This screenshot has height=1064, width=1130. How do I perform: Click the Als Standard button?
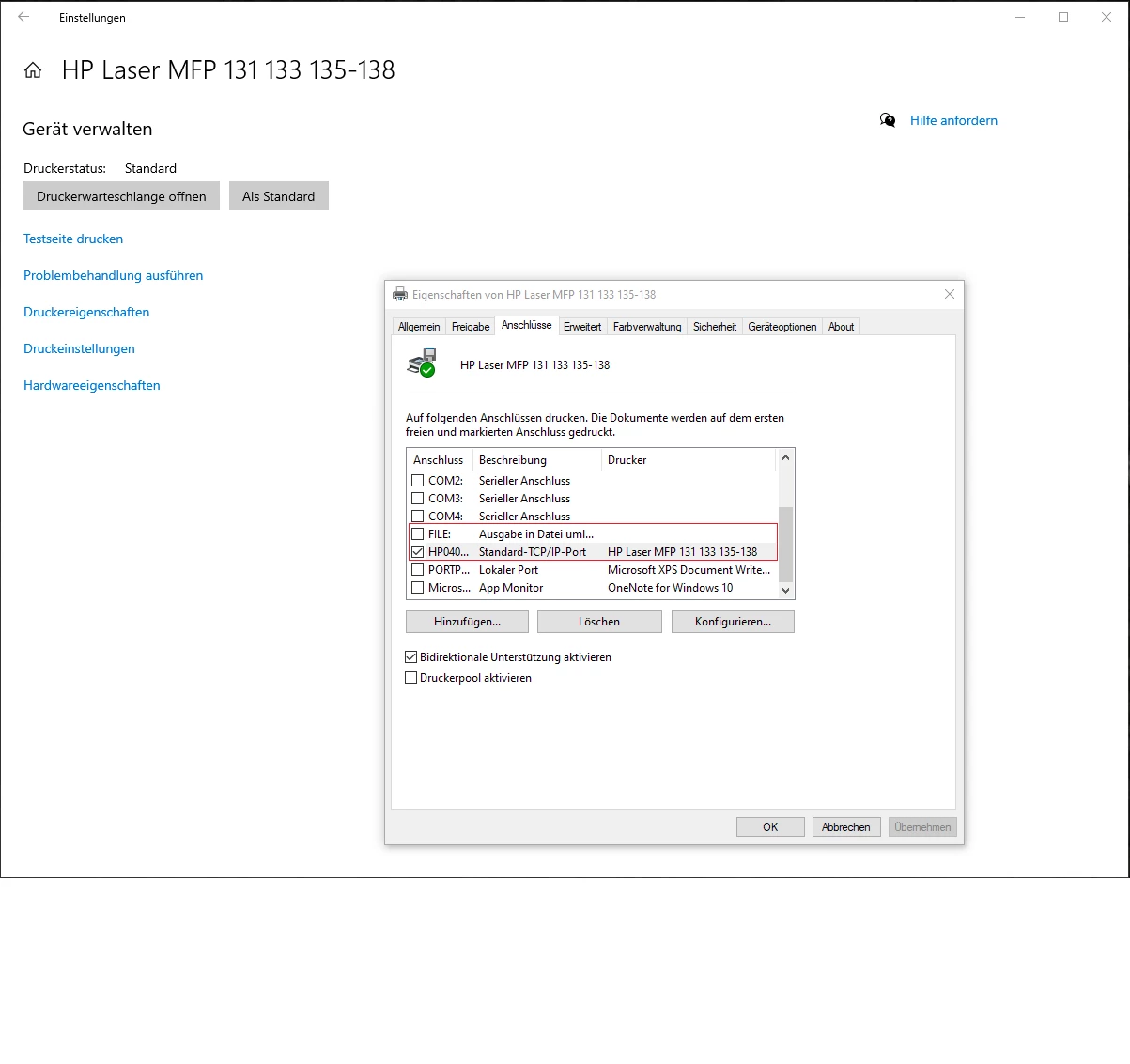(279, 196)
